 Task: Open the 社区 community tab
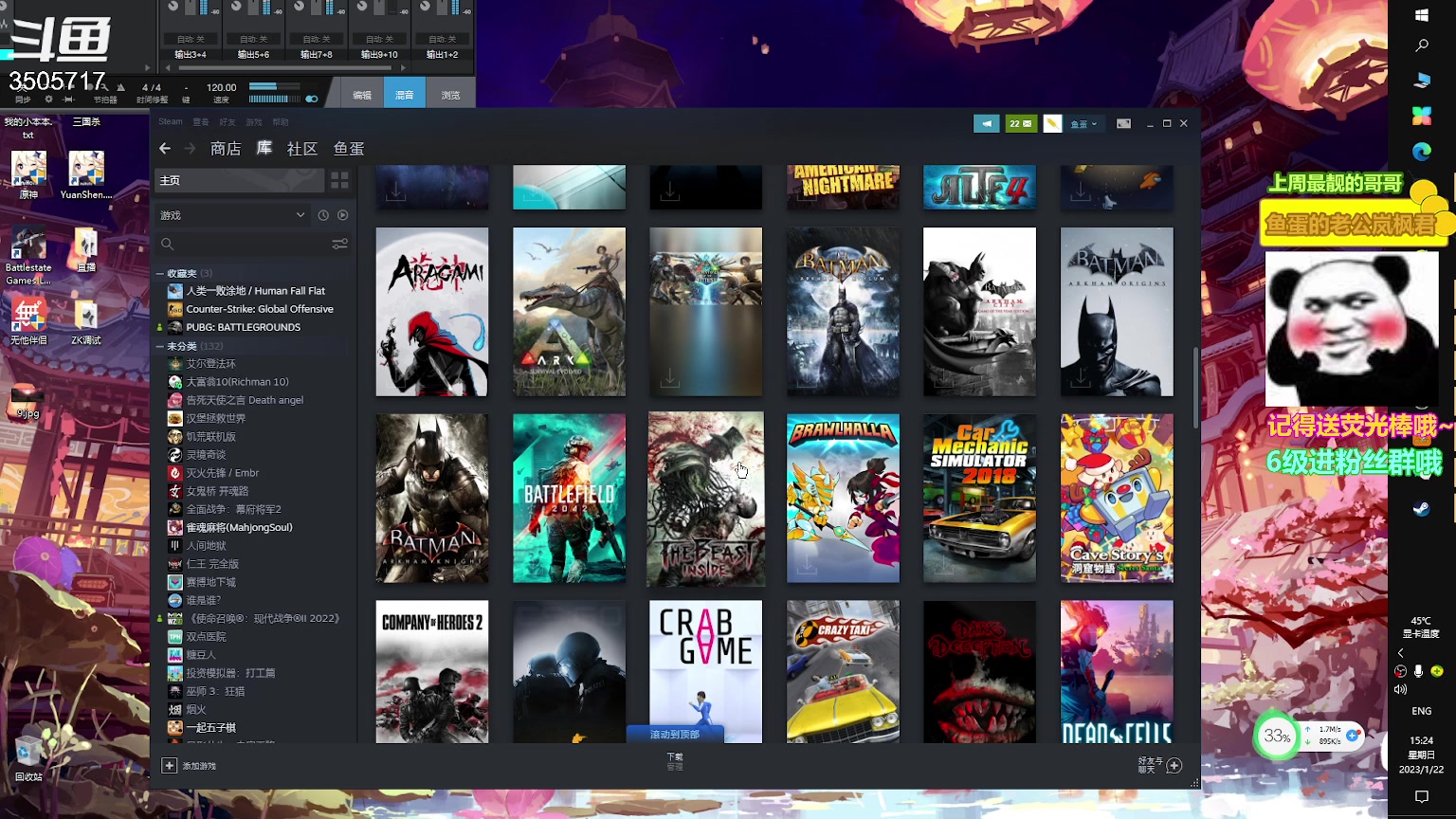(302, 149)
